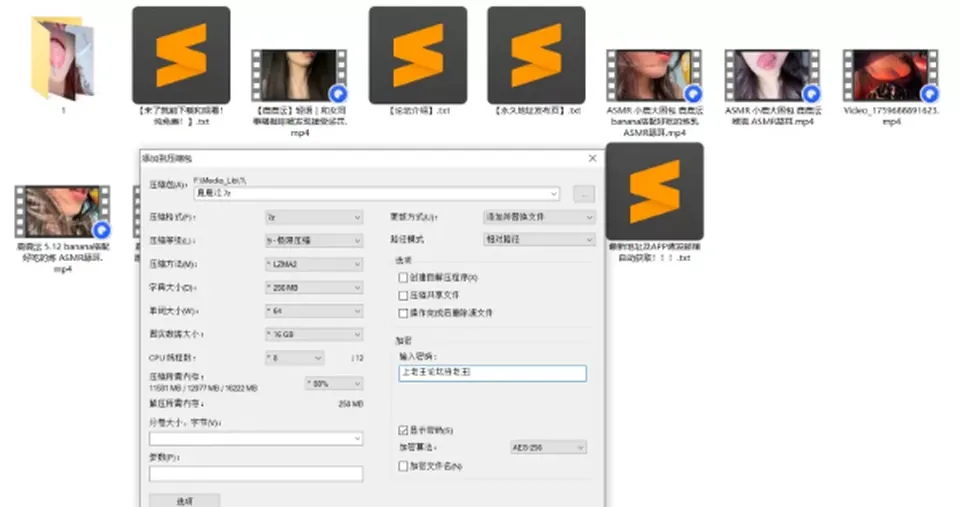Close the add to archive dialog

592,158
